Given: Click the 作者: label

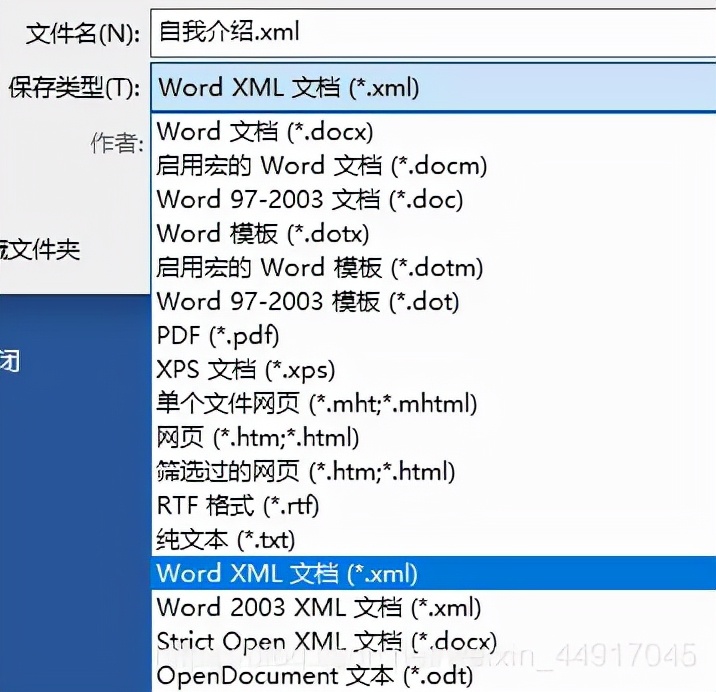Looking at the screenshot, I should pyautogui.click(x=117, y=143).
